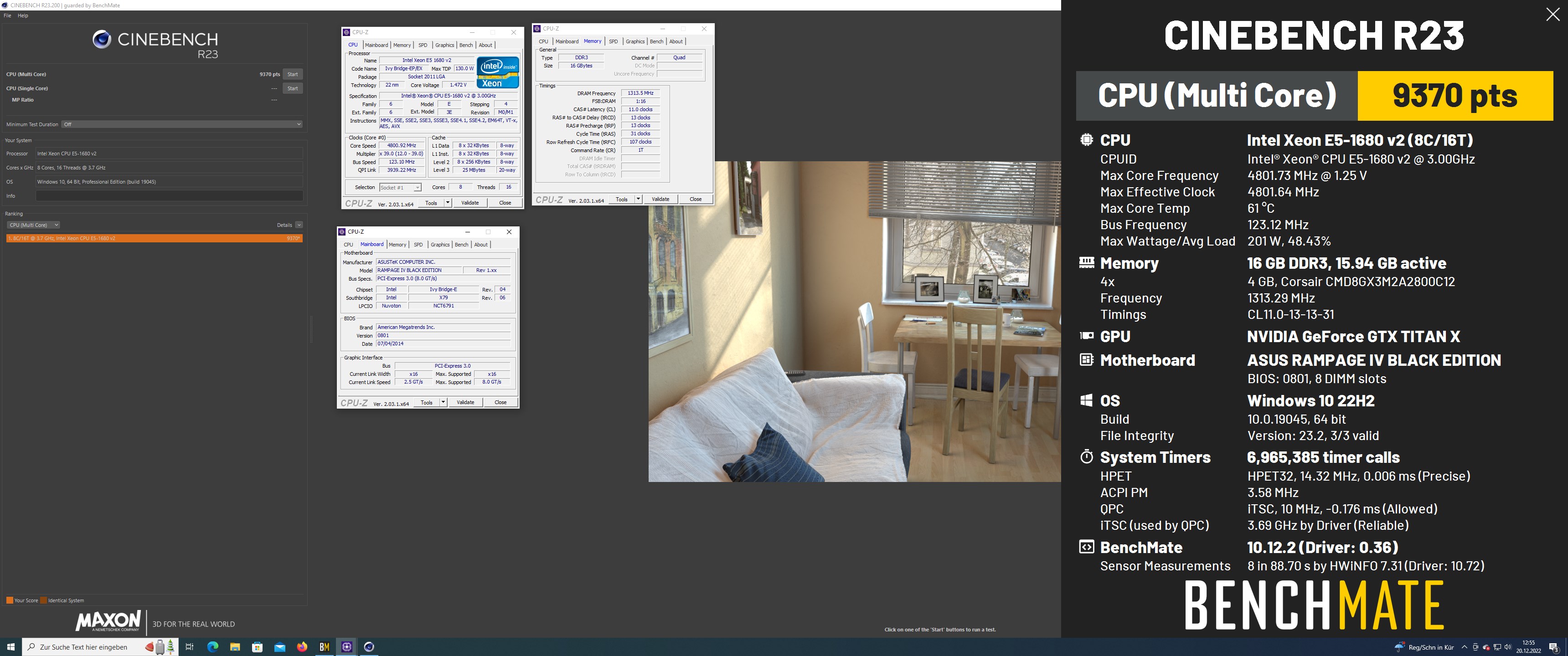Click the Intel Xeon logo in CPU-Z

pyautogui.click(x=498, y=73)
